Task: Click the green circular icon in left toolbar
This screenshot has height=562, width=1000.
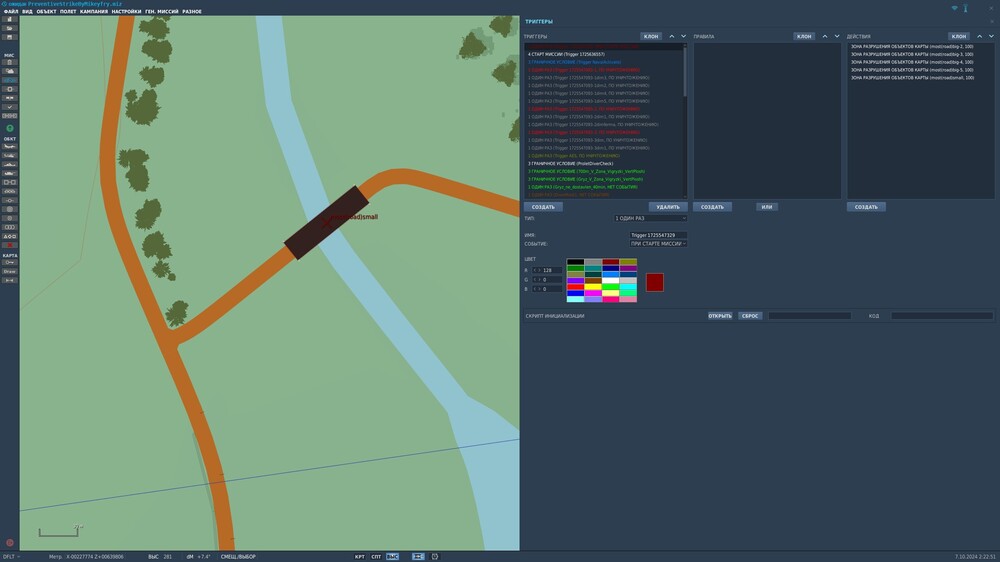Action: (x=10, y=128)
